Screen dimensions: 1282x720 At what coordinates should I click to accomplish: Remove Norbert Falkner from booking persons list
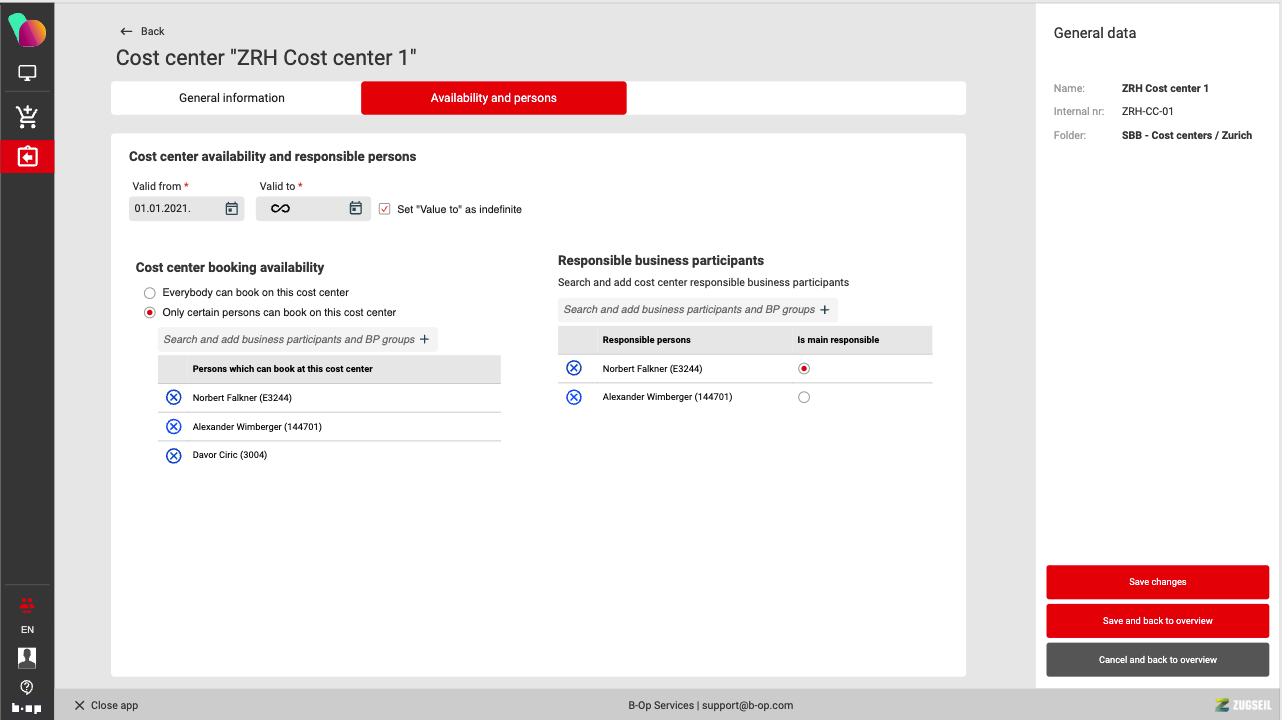pyautogui.click(x=173, y=398)
